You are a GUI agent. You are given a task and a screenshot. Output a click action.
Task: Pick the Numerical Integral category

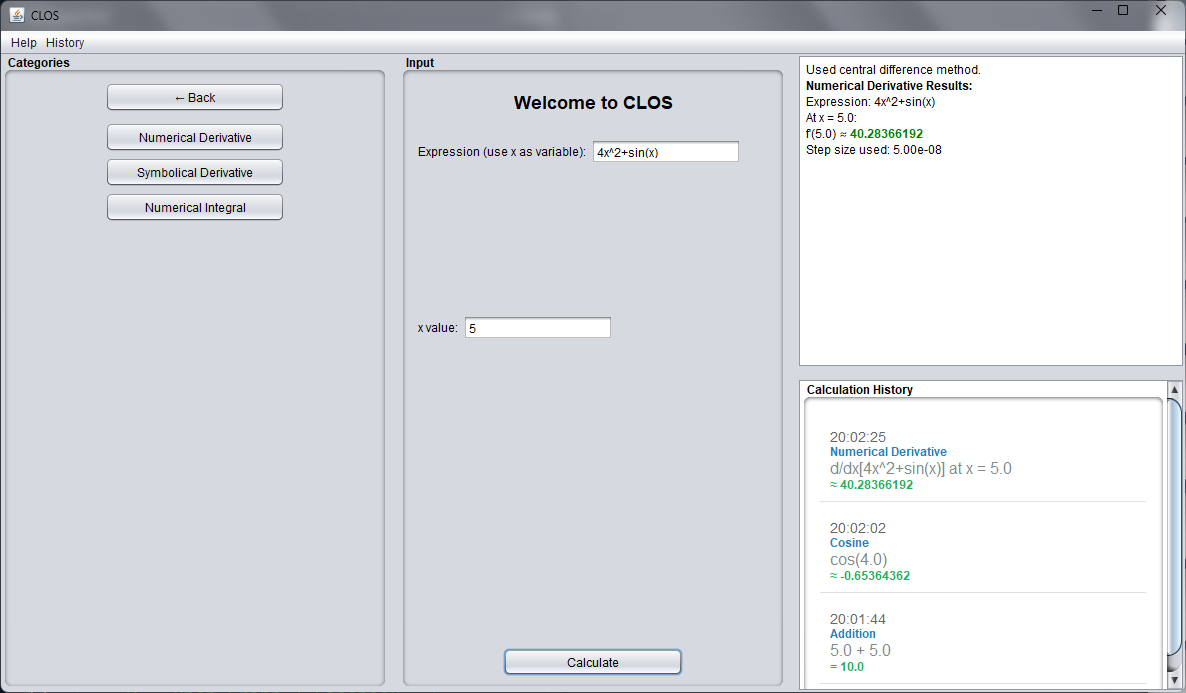[x=195, y=207]
